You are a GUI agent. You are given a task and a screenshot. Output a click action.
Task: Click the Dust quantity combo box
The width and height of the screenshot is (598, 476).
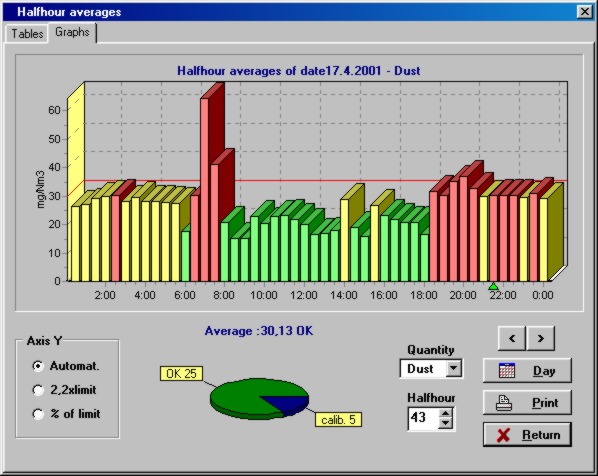pyautogui.click(x=431, y=368)
